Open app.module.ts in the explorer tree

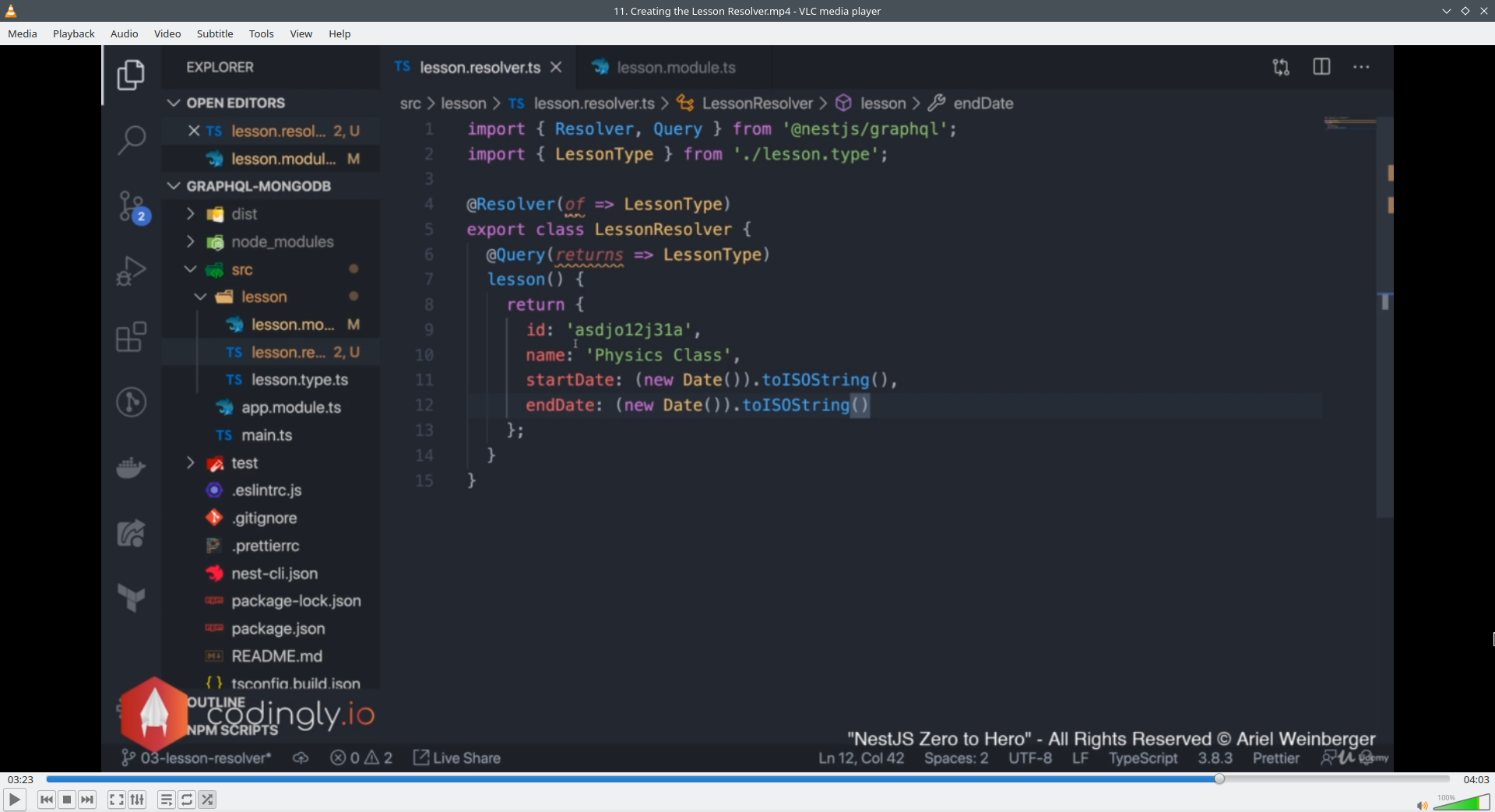point(291,408)
